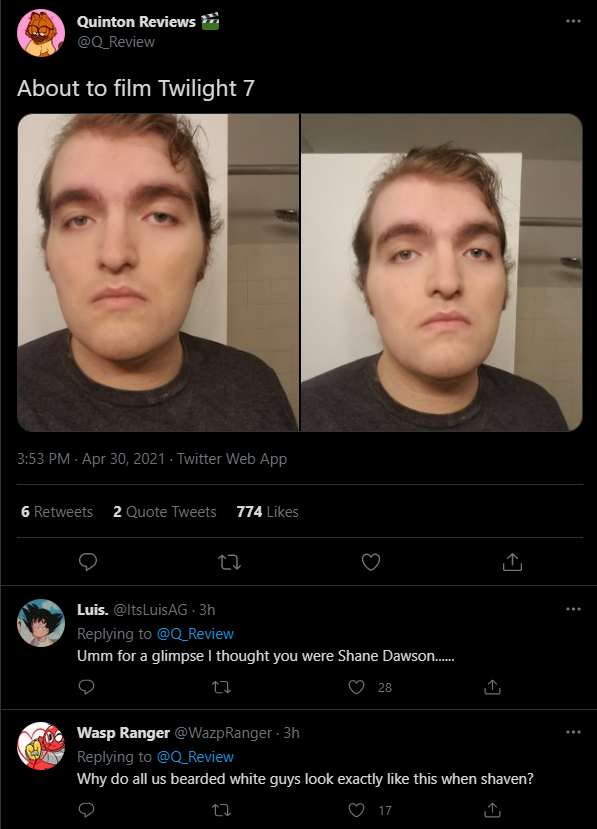Retweet Luis's Shane Dawson reply
This screenshot has width=597, height=829.
coord(221,687)
